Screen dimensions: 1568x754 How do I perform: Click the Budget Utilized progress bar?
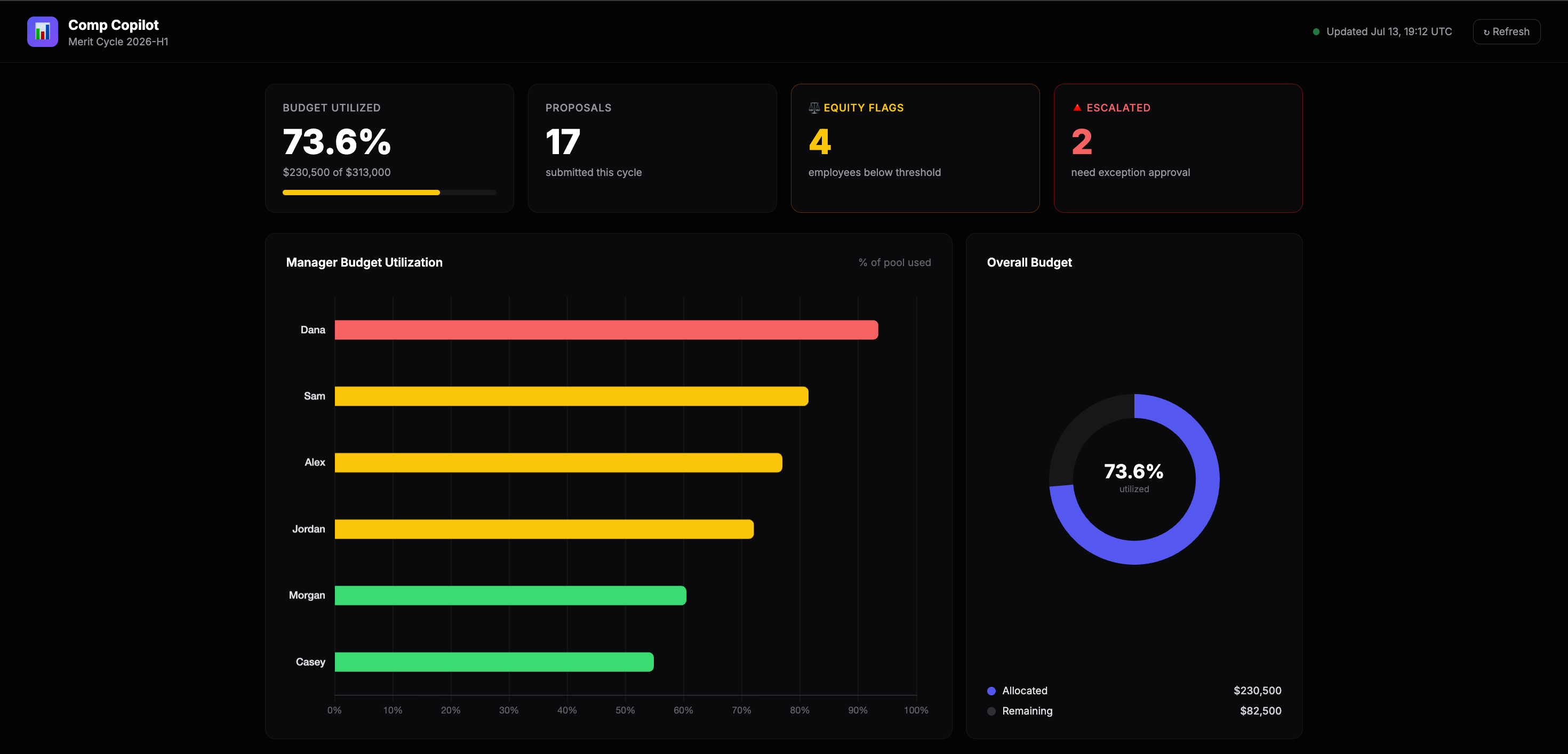pos(389,192)
